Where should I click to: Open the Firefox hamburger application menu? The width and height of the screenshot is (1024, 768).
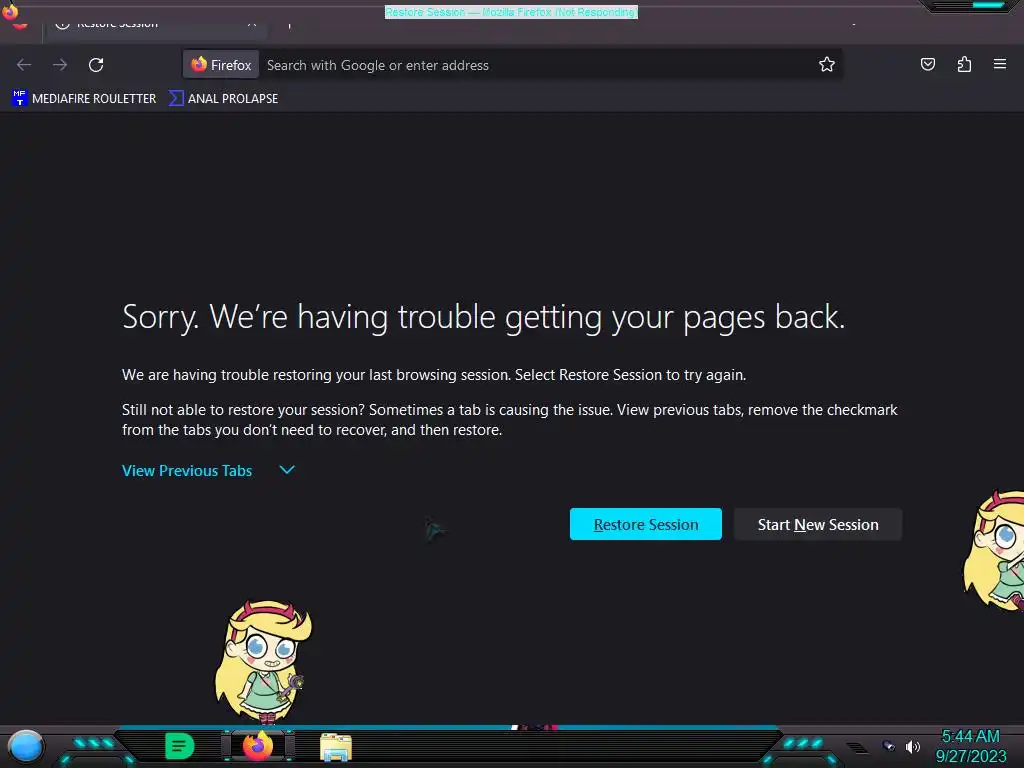coord(999,64)
